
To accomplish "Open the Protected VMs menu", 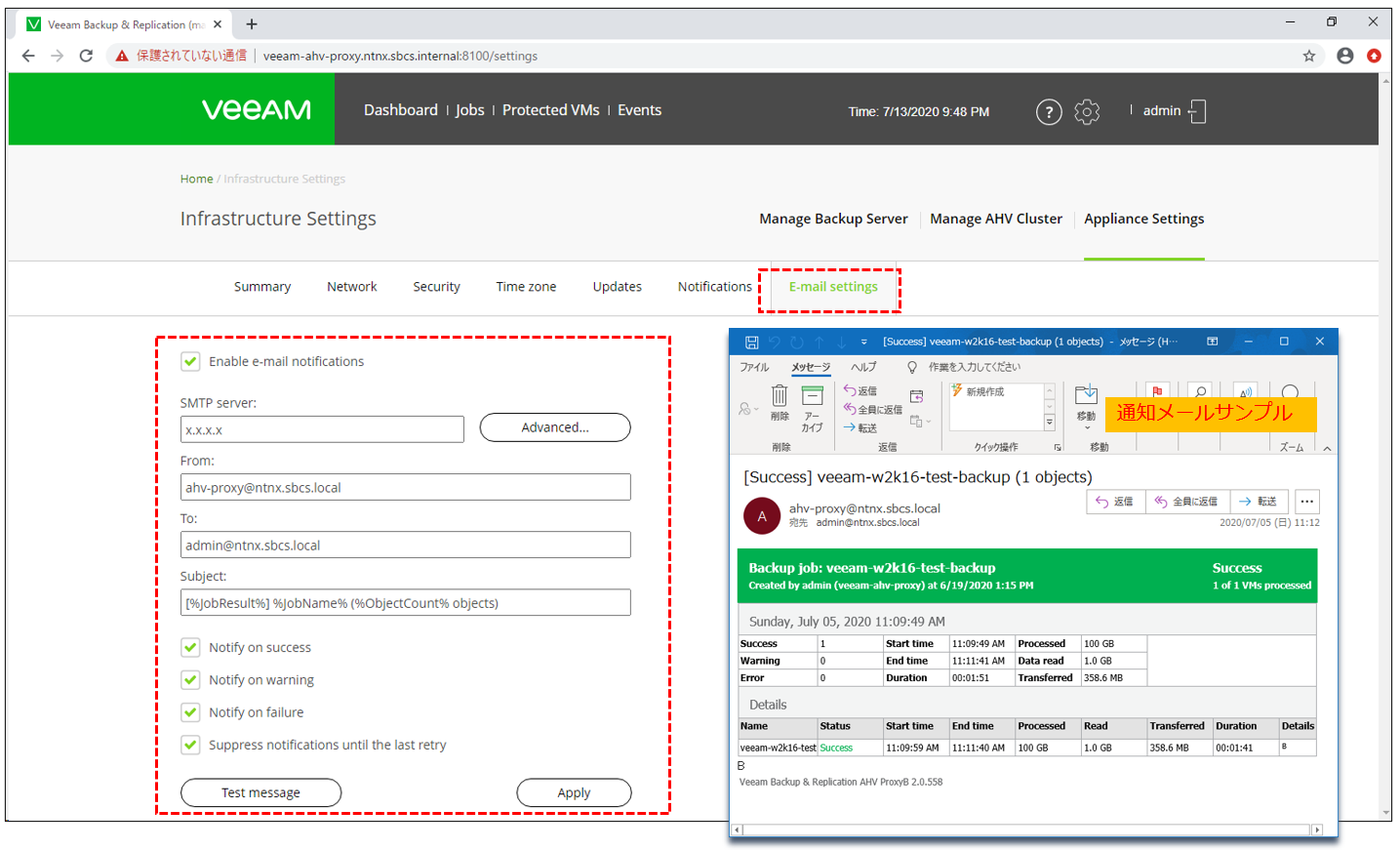I will pos(551,110).
